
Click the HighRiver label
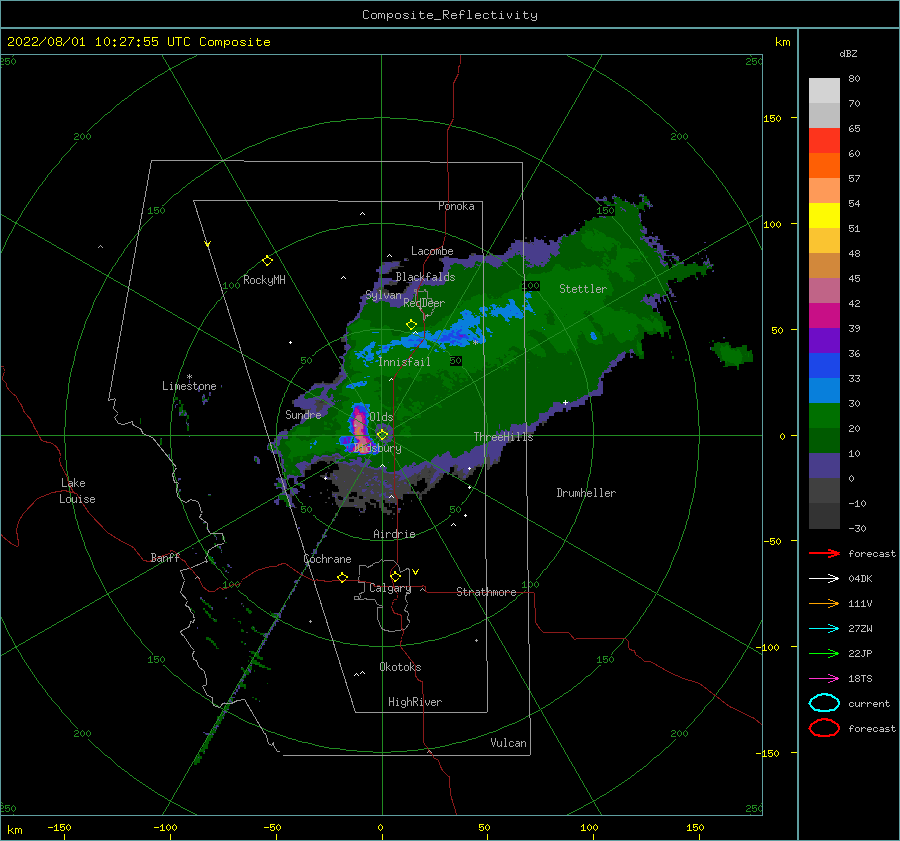click(x=415, y=702)
